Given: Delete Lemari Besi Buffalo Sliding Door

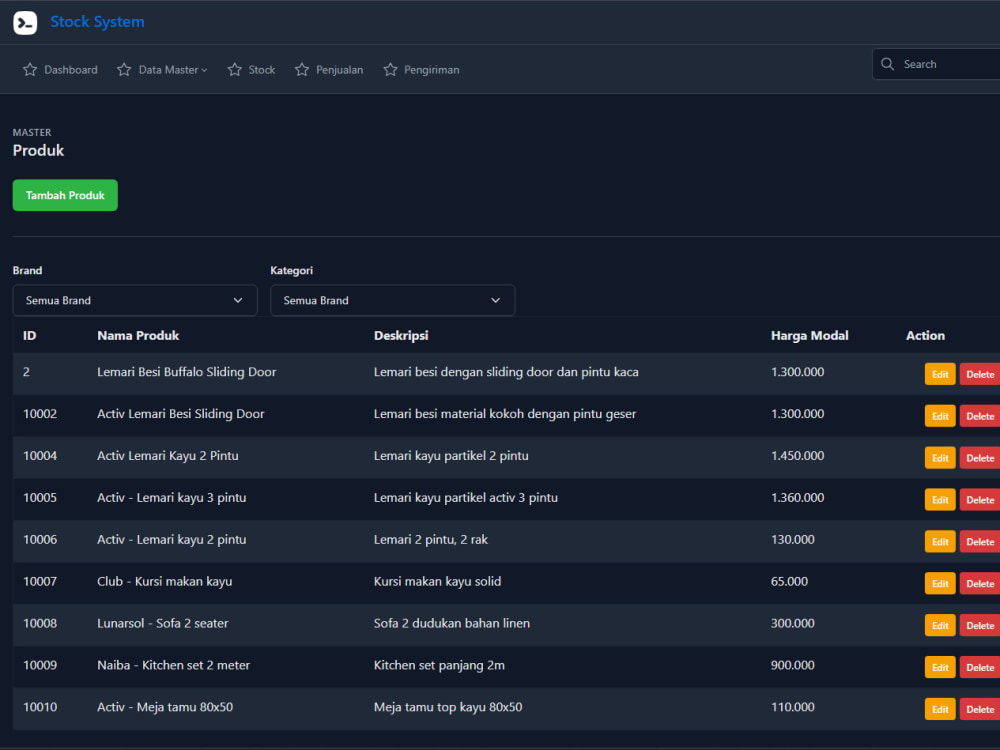Looking at the screenshot, I should point(980,374).
